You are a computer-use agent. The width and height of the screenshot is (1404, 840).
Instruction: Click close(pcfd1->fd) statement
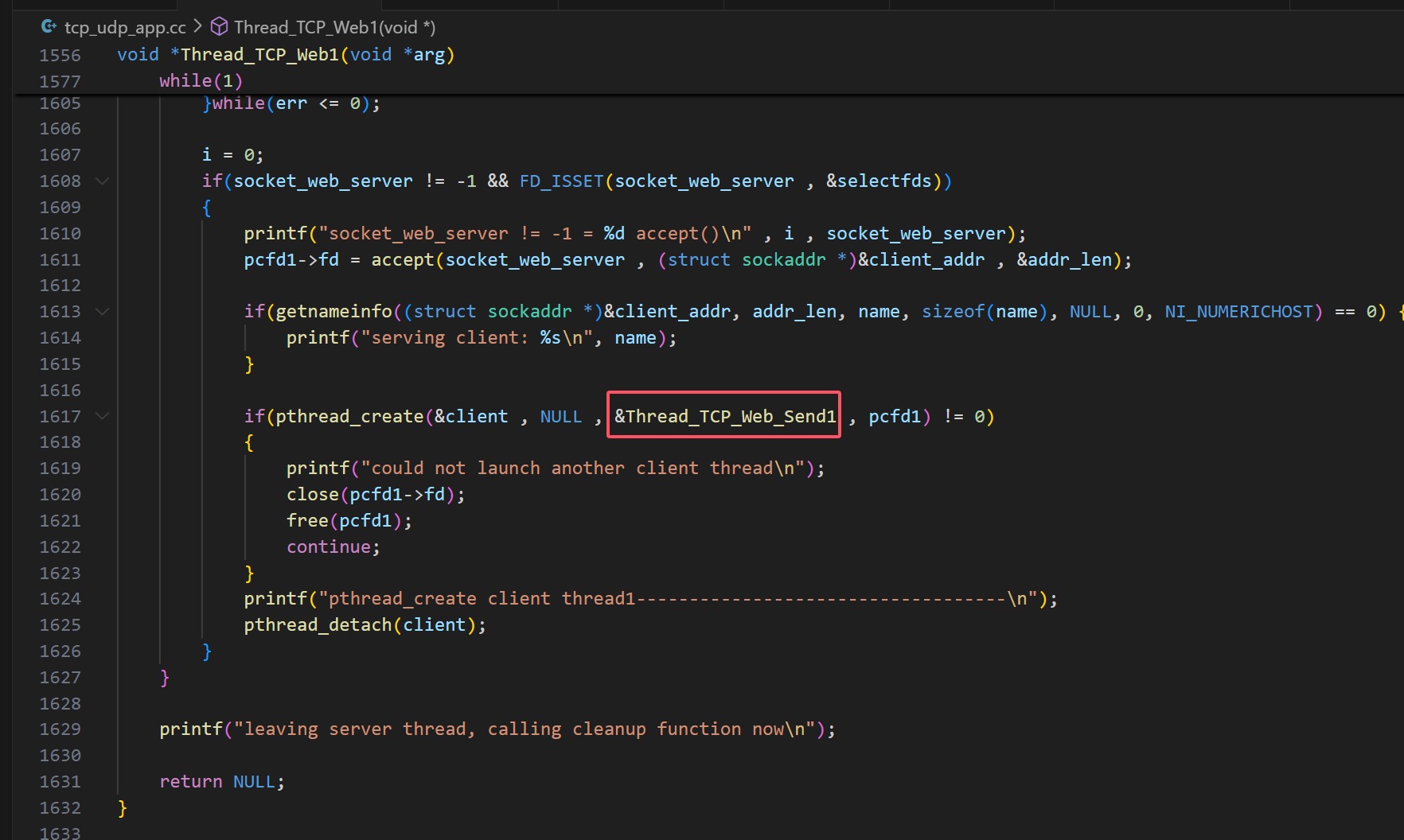[376, 495]
